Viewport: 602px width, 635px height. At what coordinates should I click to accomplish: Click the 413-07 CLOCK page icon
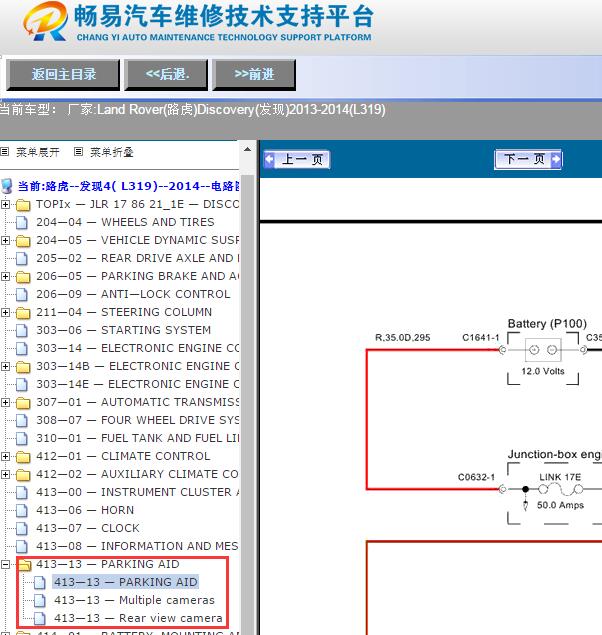22,528
